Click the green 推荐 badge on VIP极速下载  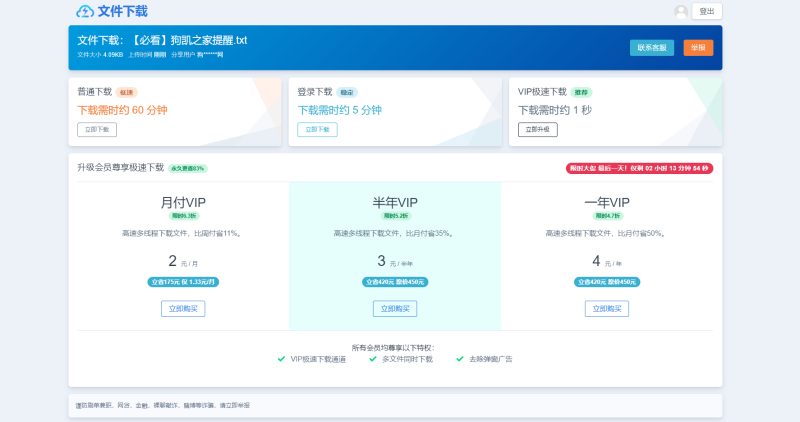tap(581, 92)
